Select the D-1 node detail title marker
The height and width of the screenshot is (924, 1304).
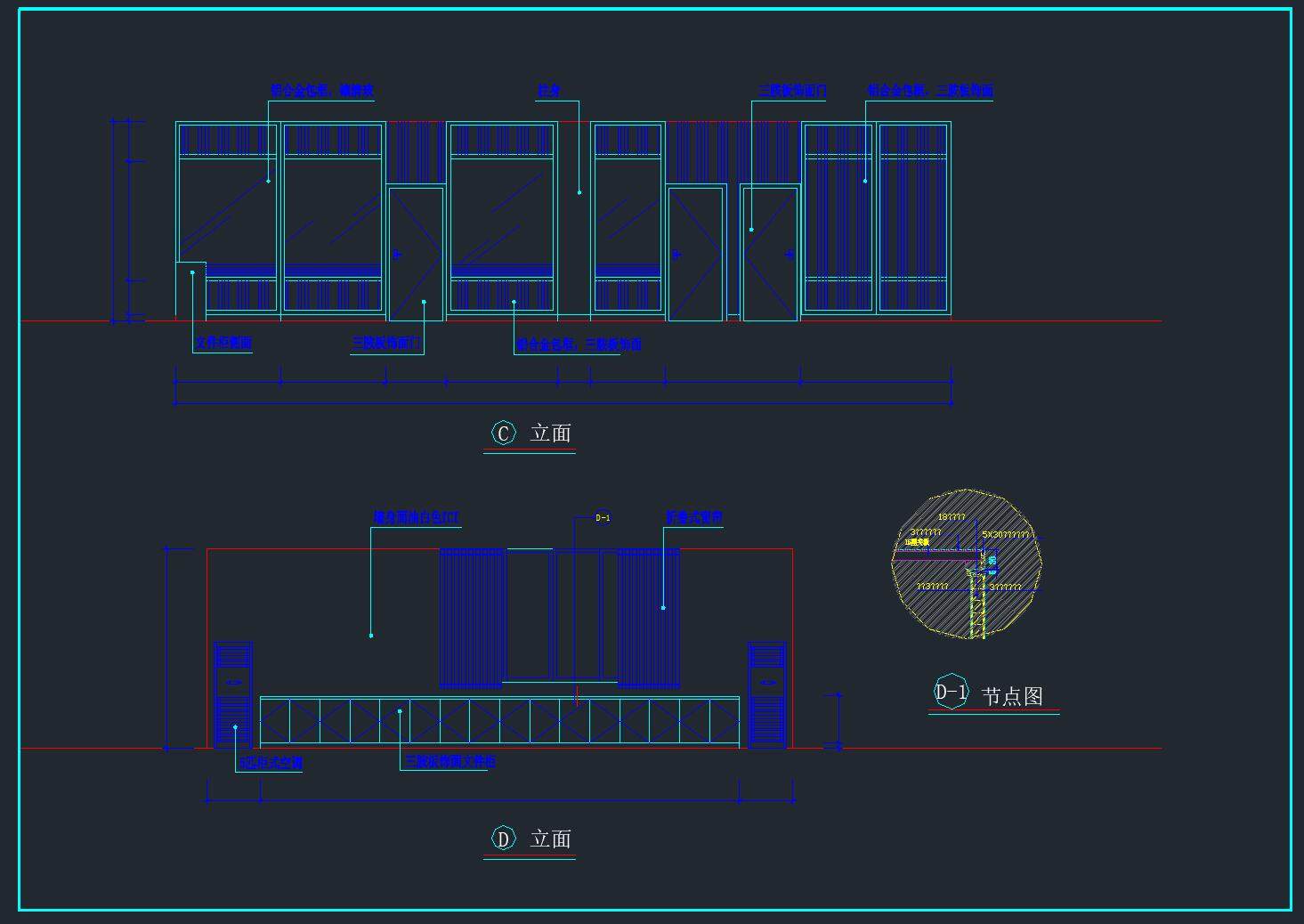tap(951, 693)
